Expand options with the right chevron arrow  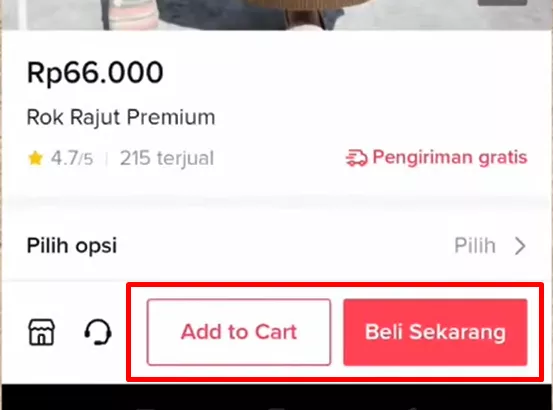(520, 246)
